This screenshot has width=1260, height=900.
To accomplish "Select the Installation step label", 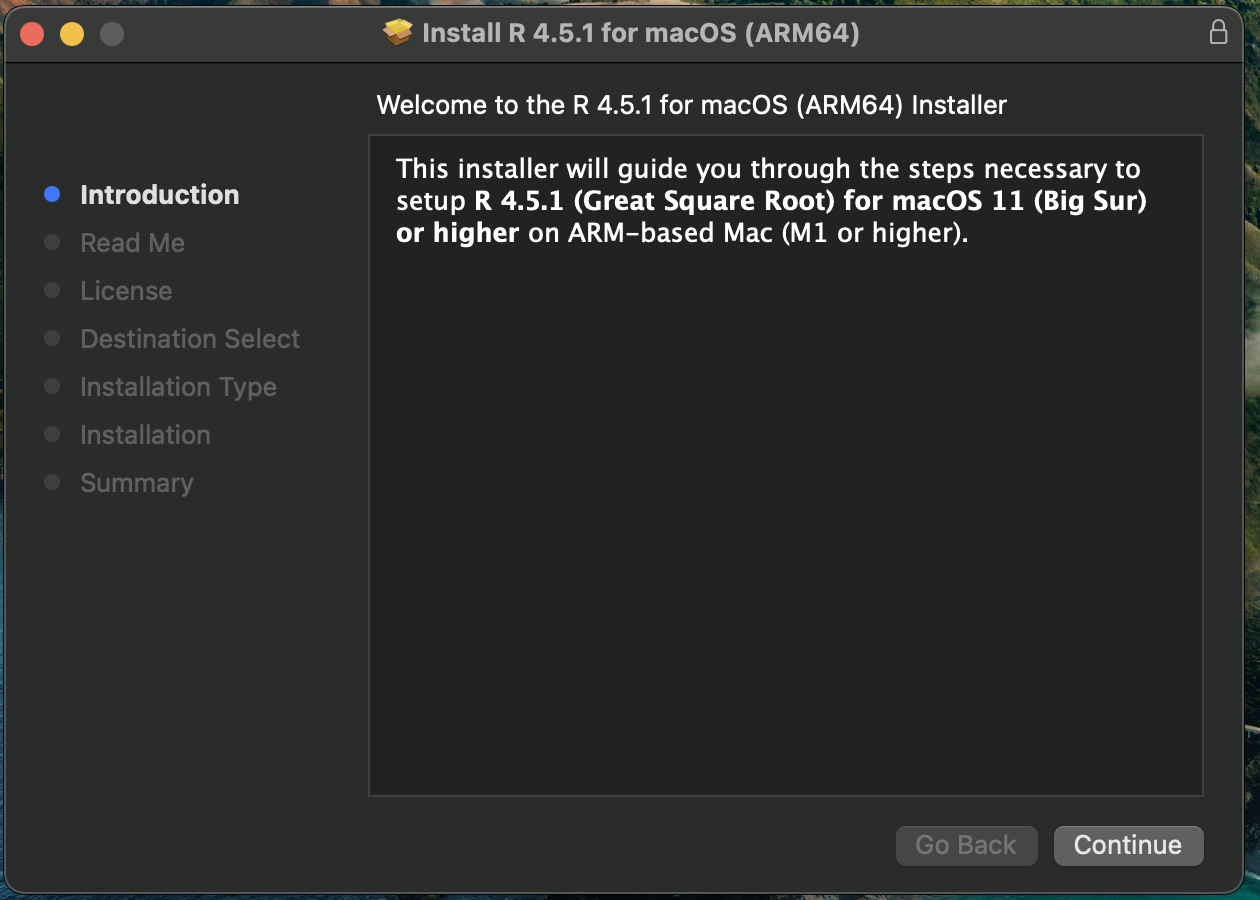I will [x=145, y=435].
